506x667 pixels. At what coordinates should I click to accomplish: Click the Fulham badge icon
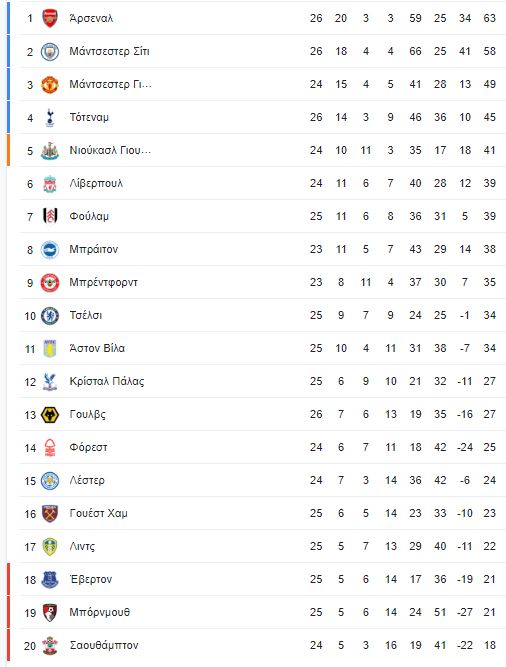(x=50, y=216)
